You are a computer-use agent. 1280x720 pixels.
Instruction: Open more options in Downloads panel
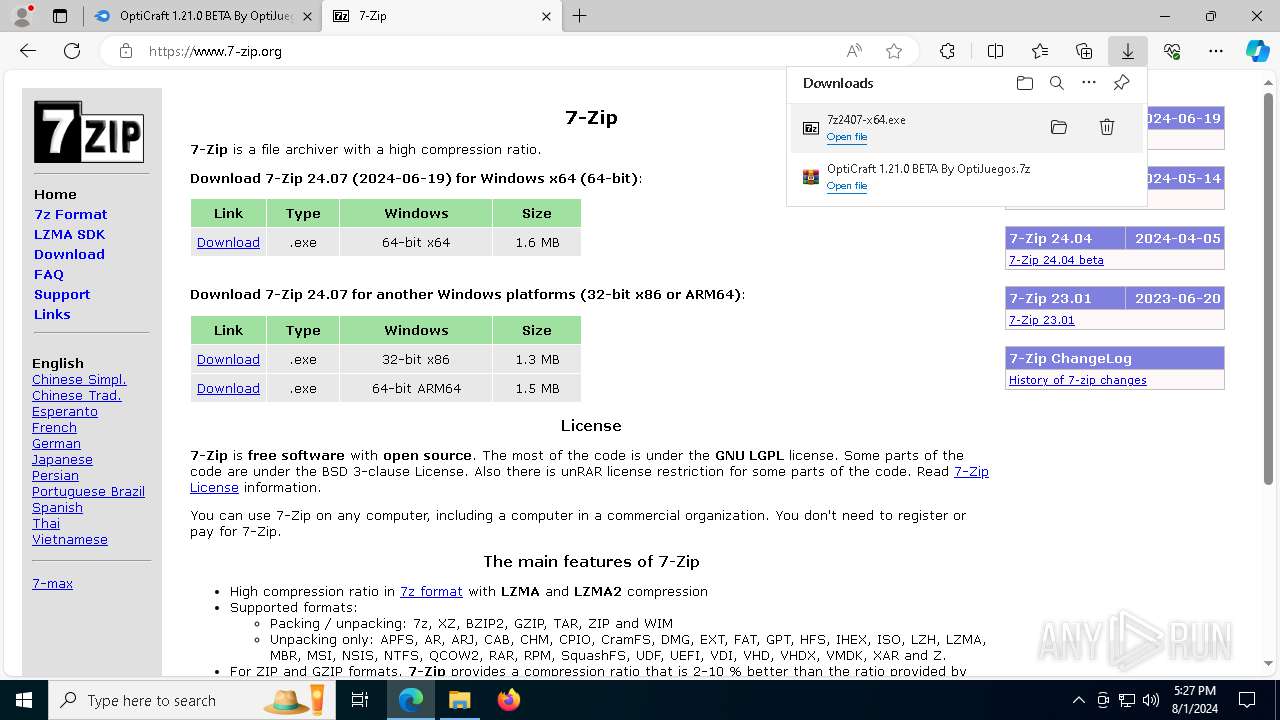coord(1089,83)
